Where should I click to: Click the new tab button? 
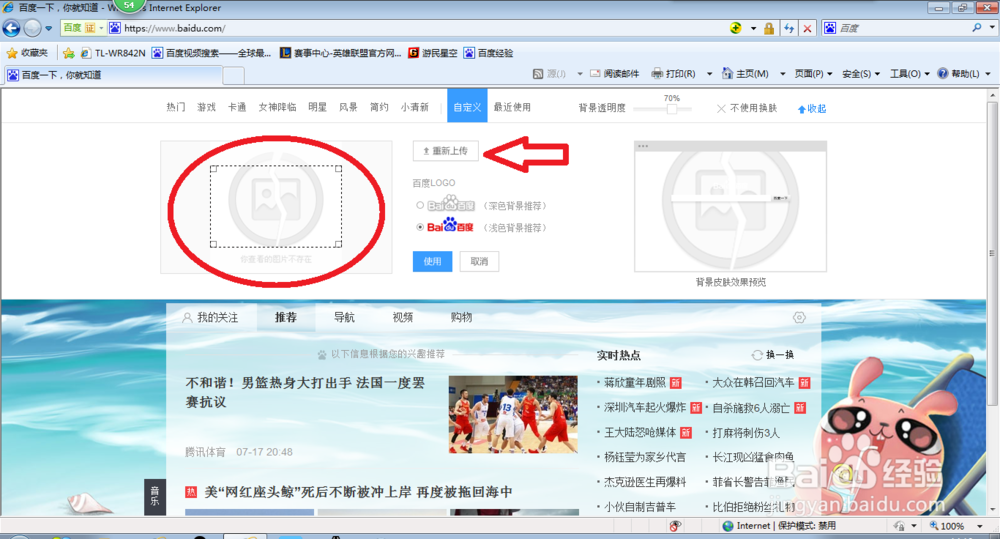click(x=233, y=75)
